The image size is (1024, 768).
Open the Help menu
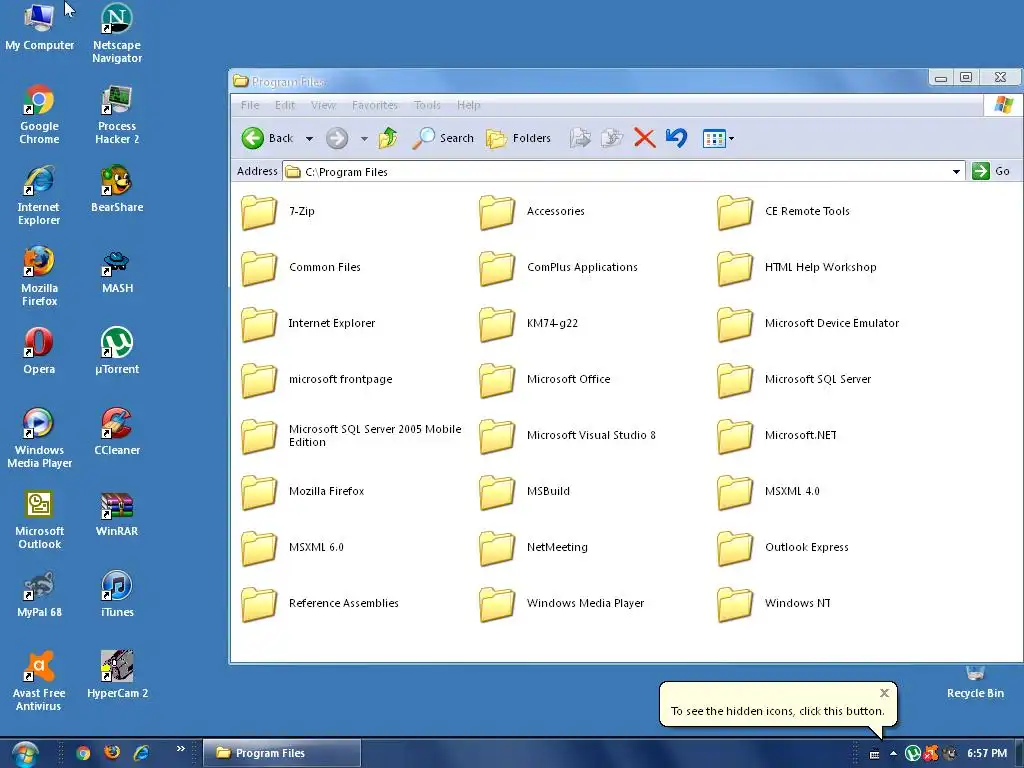[468, 105]
